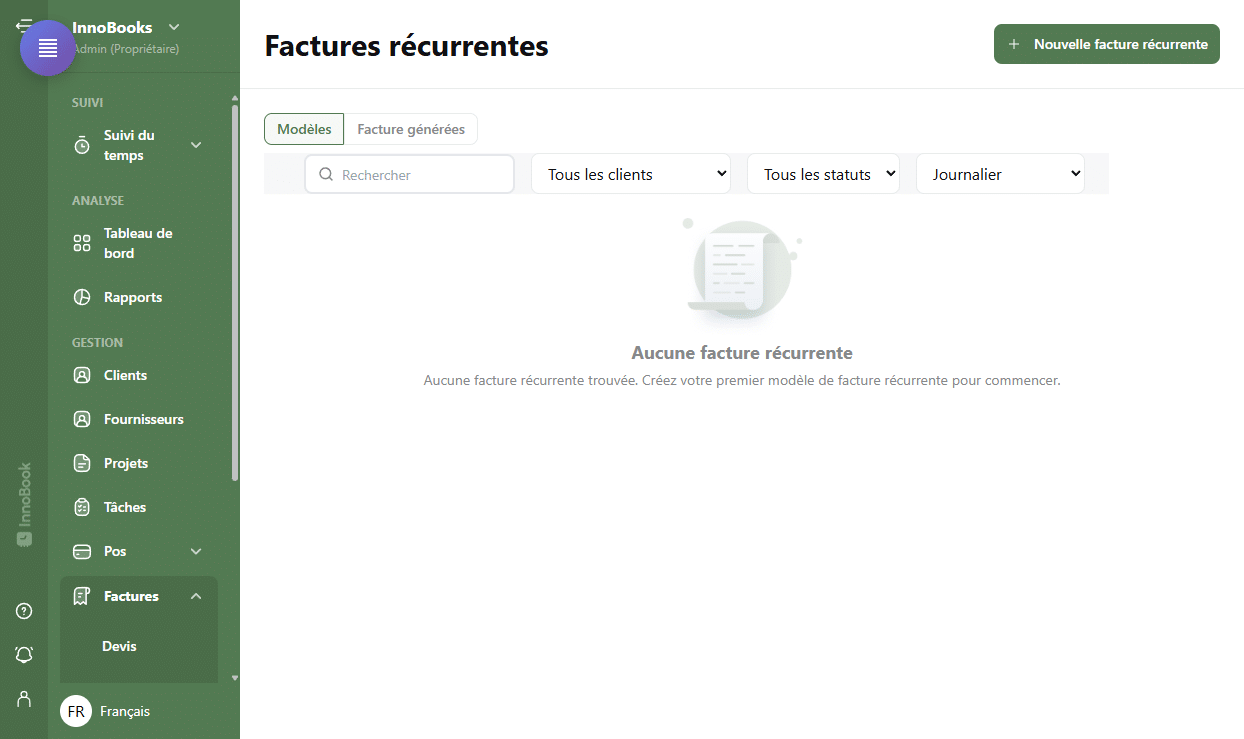Click the Clients person icon
Image resolution: width=1244 pixels, height=739 pixels.
82,375
